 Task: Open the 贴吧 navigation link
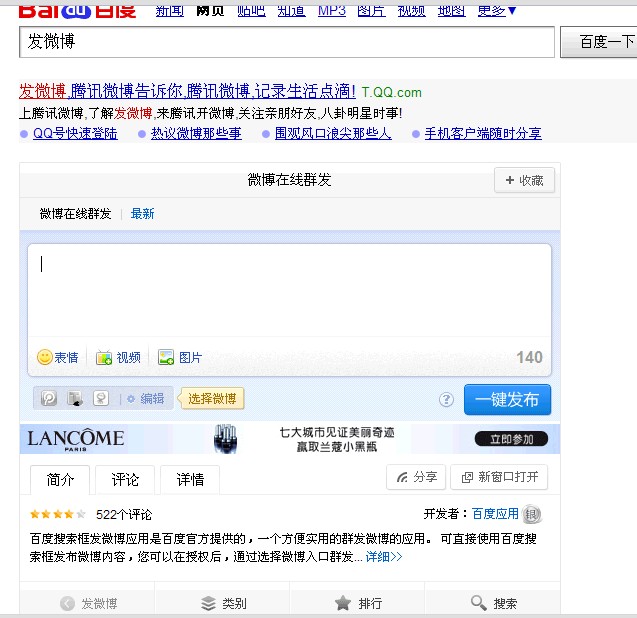(x=251, y=11)
